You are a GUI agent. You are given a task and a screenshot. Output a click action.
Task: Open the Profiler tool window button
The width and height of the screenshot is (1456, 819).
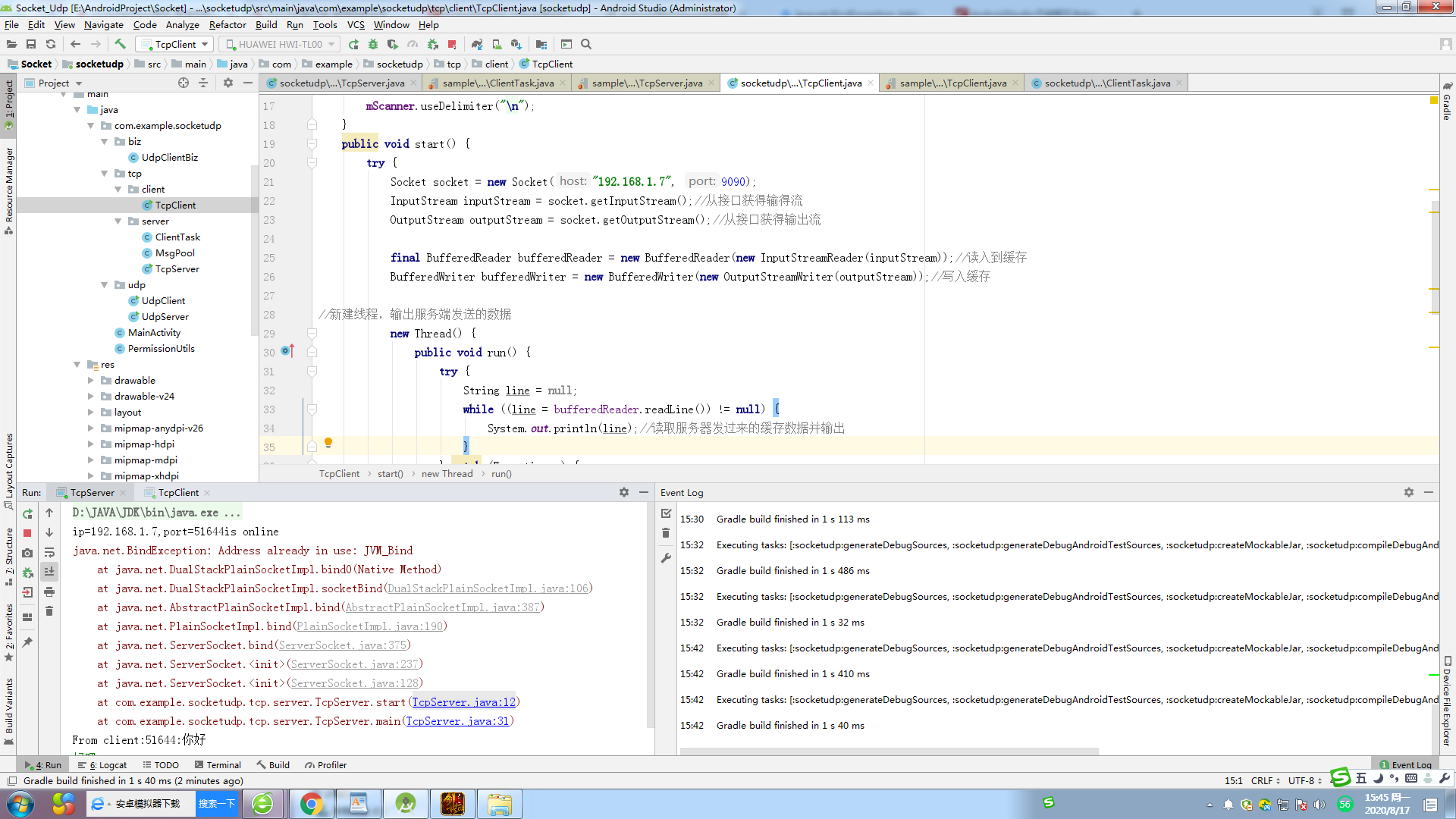click(x=325, y=765)
